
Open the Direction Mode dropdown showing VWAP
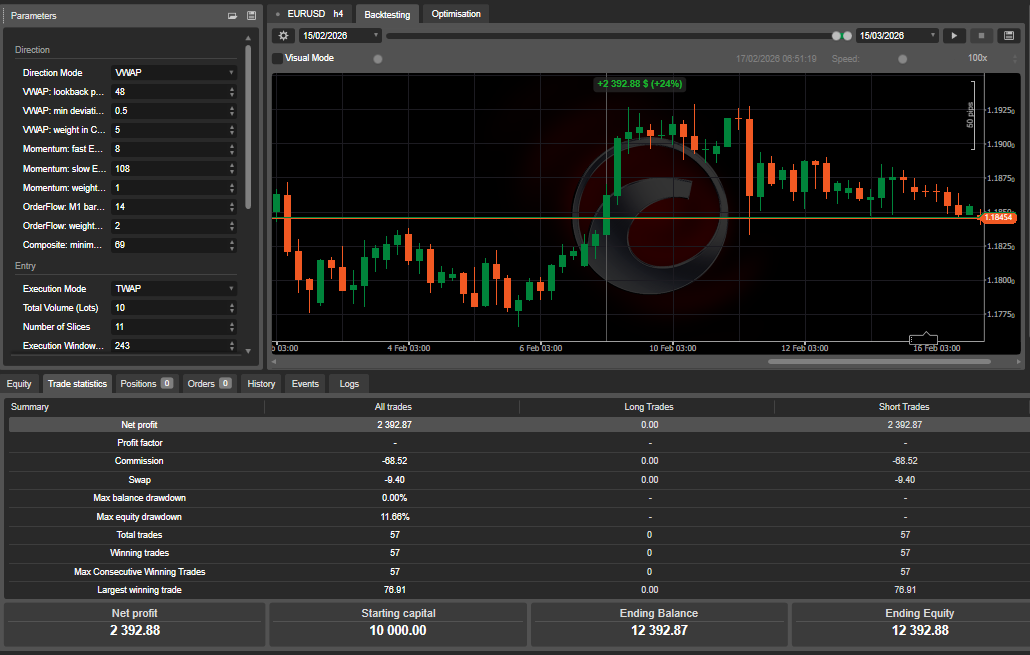[174, 72]
